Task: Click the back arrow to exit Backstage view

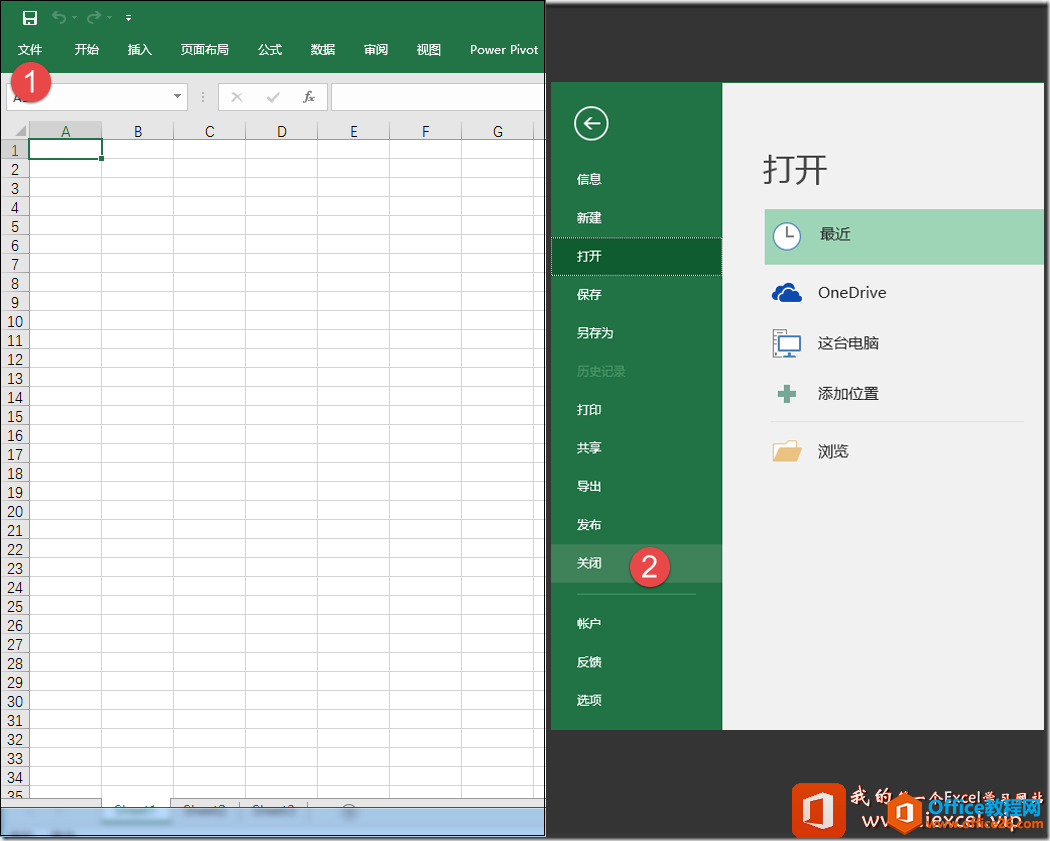Action: [590, 124]
